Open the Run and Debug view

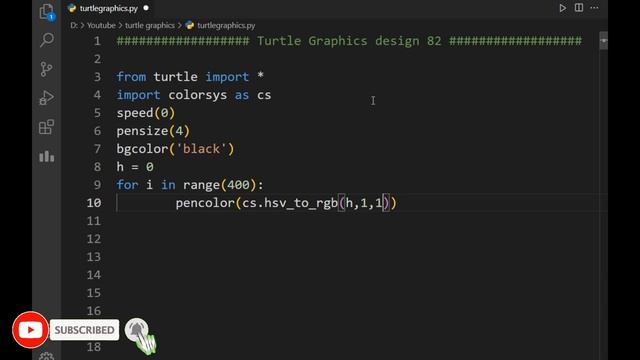(x=47, y=98)
